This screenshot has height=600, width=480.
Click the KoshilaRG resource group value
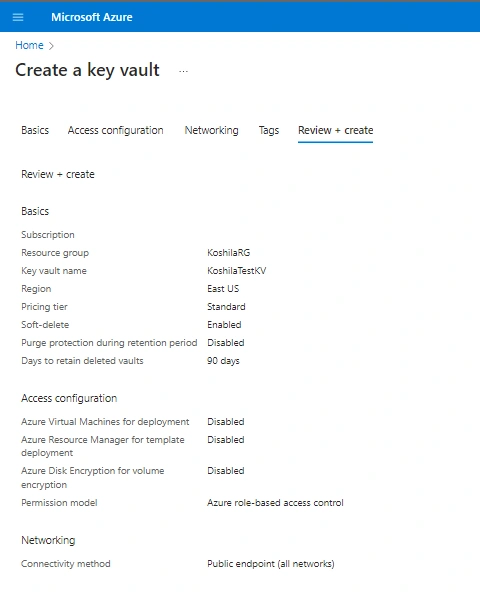[x=229, y=253]
